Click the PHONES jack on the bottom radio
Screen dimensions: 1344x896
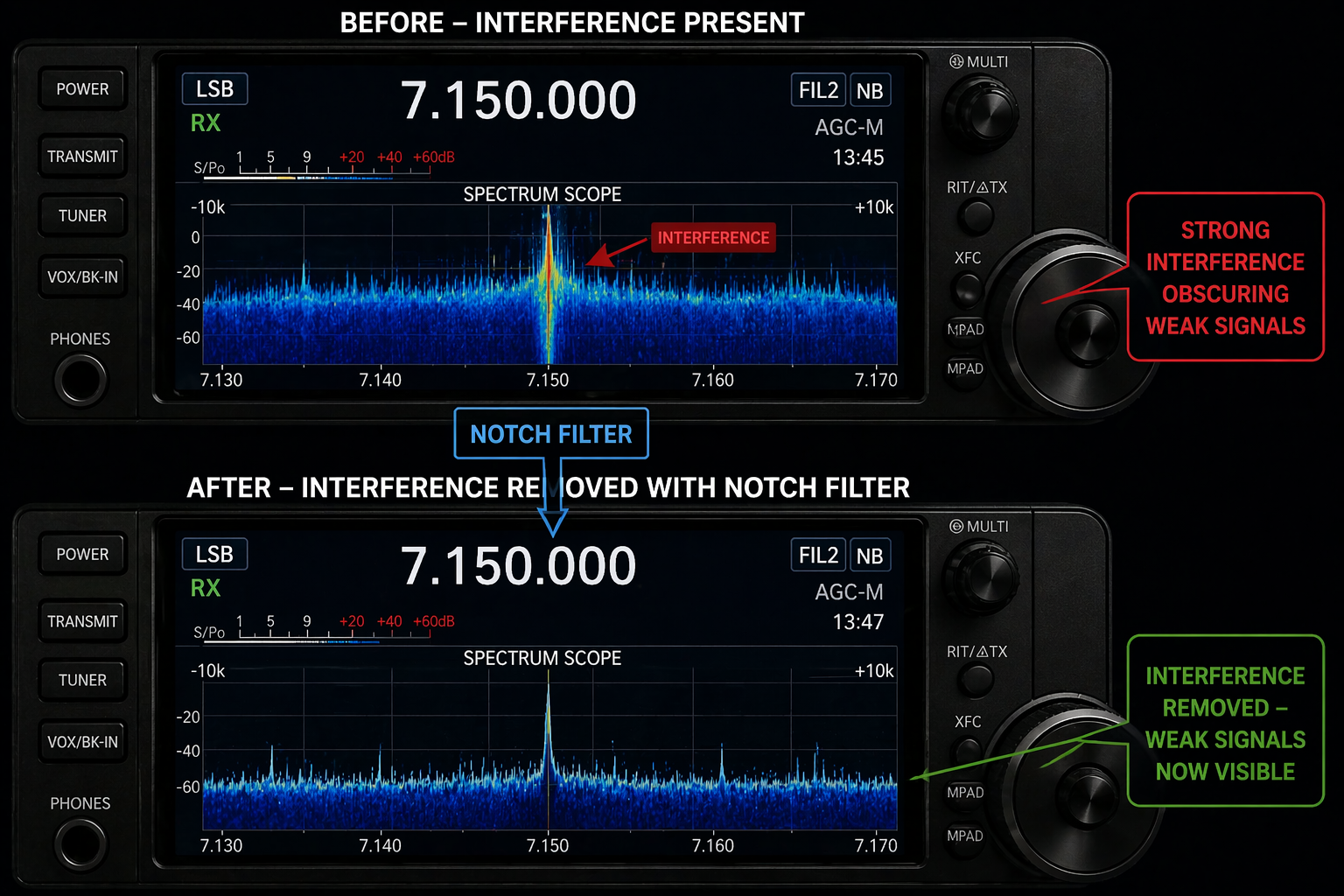(80, 844)
